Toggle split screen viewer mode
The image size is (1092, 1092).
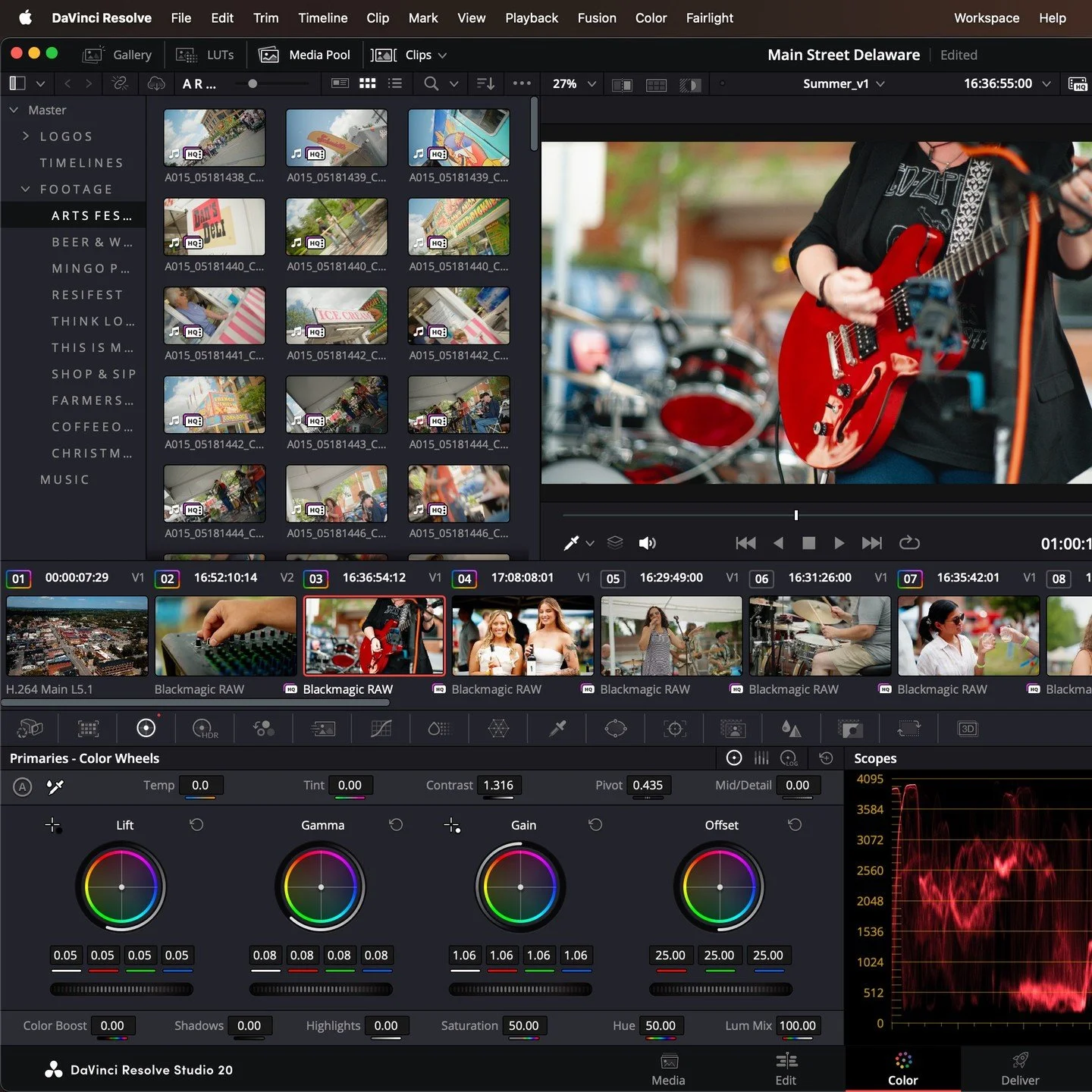656,84
